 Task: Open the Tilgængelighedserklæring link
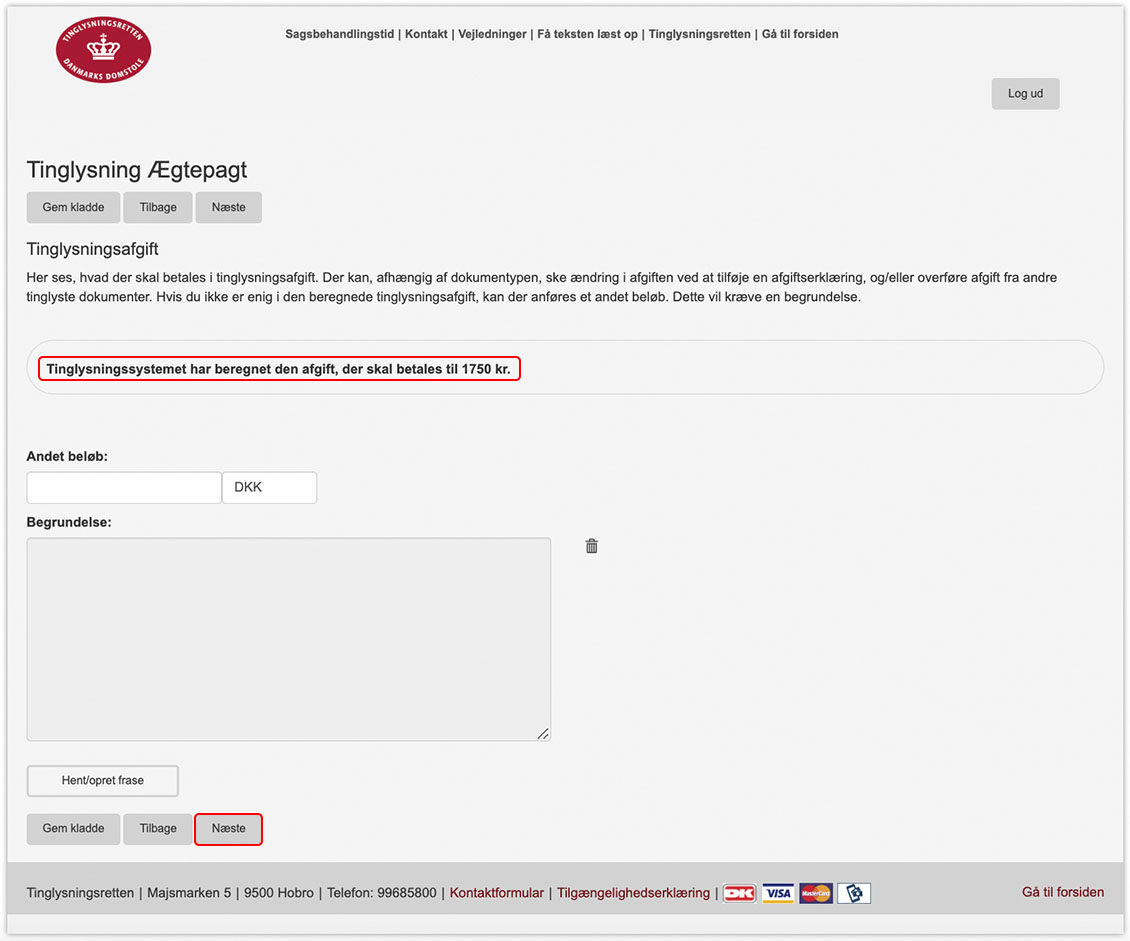[633, 893]
